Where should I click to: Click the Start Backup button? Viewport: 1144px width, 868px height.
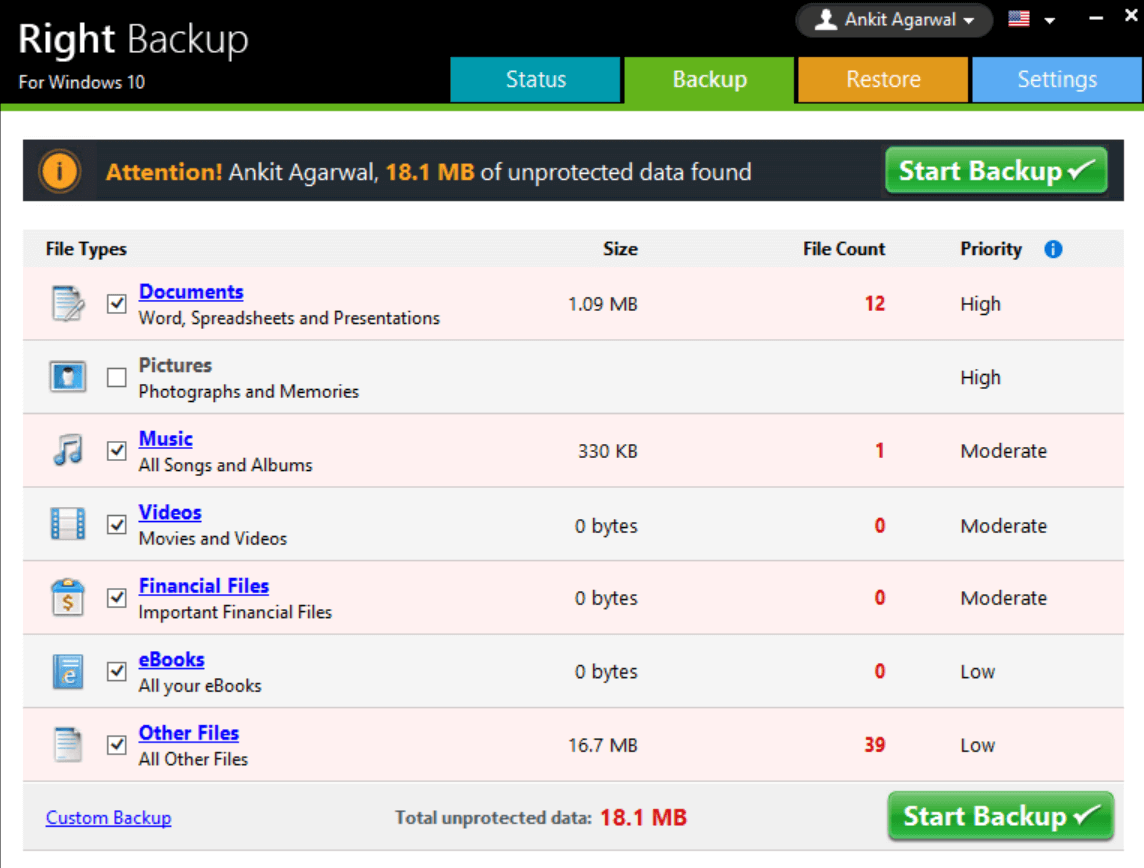tap(999, 815)
